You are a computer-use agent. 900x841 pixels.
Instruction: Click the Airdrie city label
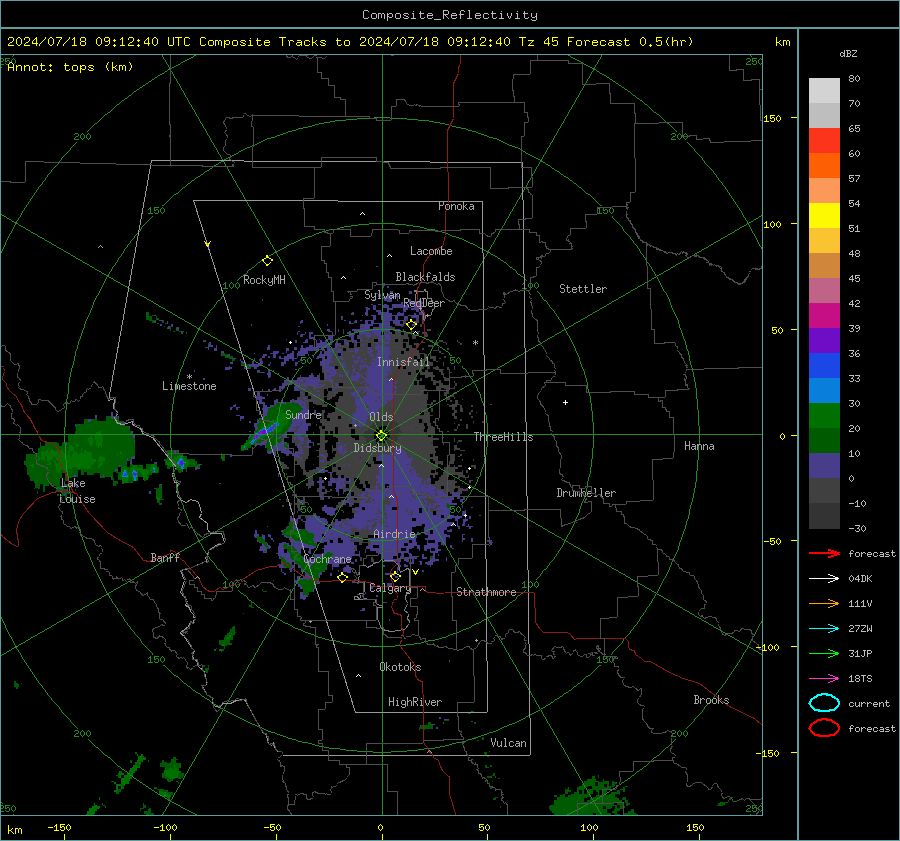394,534
